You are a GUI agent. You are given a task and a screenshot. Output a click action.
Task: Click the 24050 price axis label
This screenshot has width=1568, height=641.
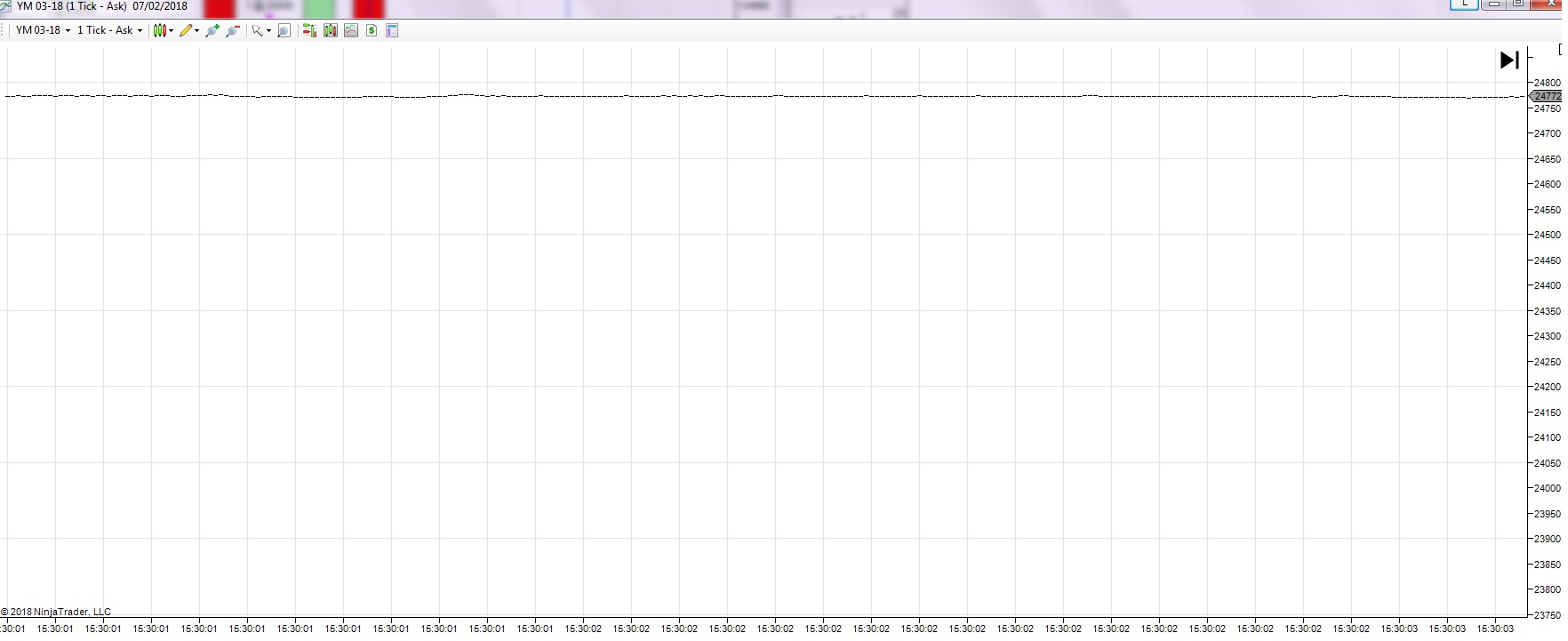click(x=1548, y=463)
